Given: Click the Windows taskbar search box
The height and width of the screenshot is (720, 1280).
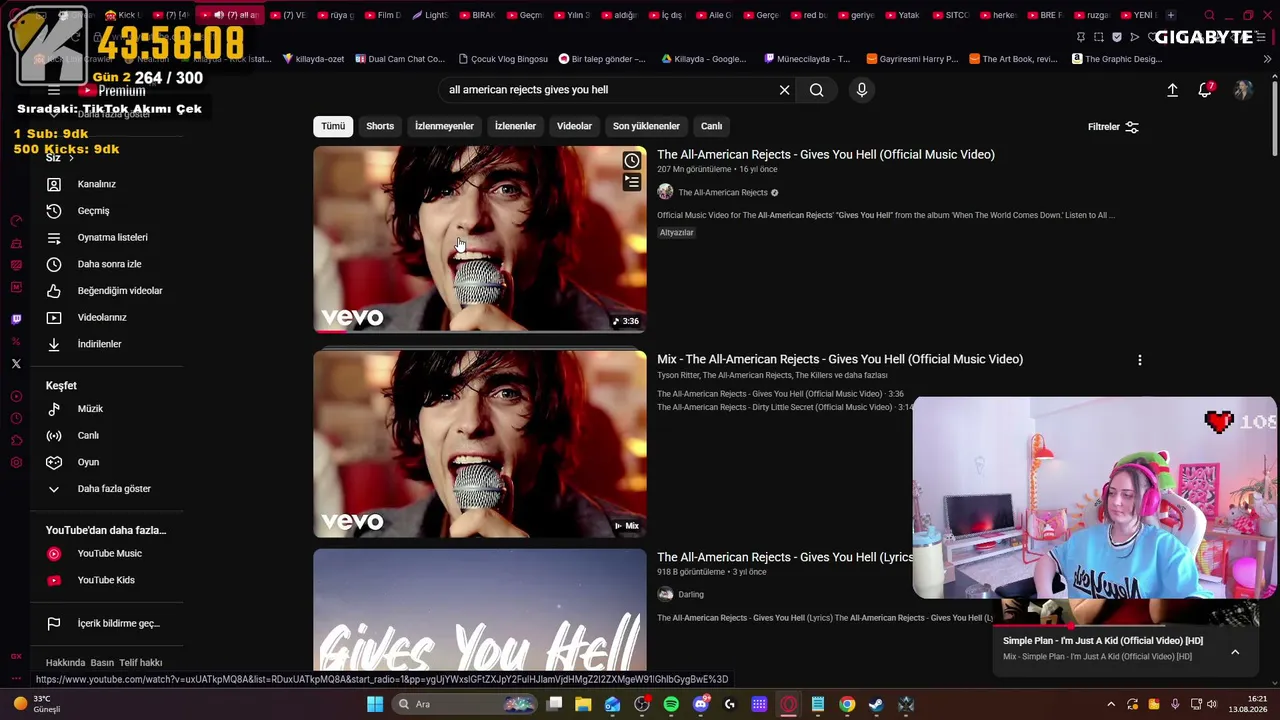Looking at the screenshot, I should 466,704.
